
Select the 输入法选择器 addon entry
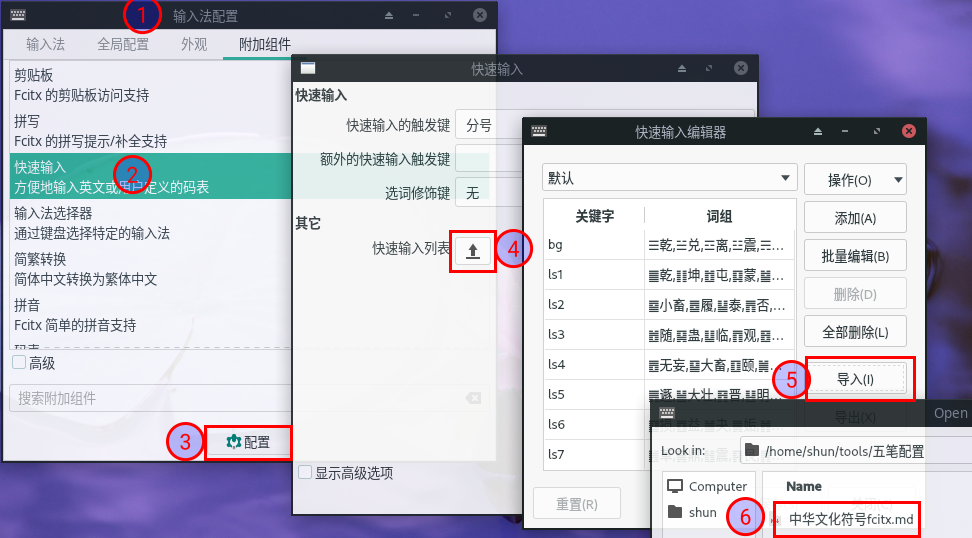(151, 223)
